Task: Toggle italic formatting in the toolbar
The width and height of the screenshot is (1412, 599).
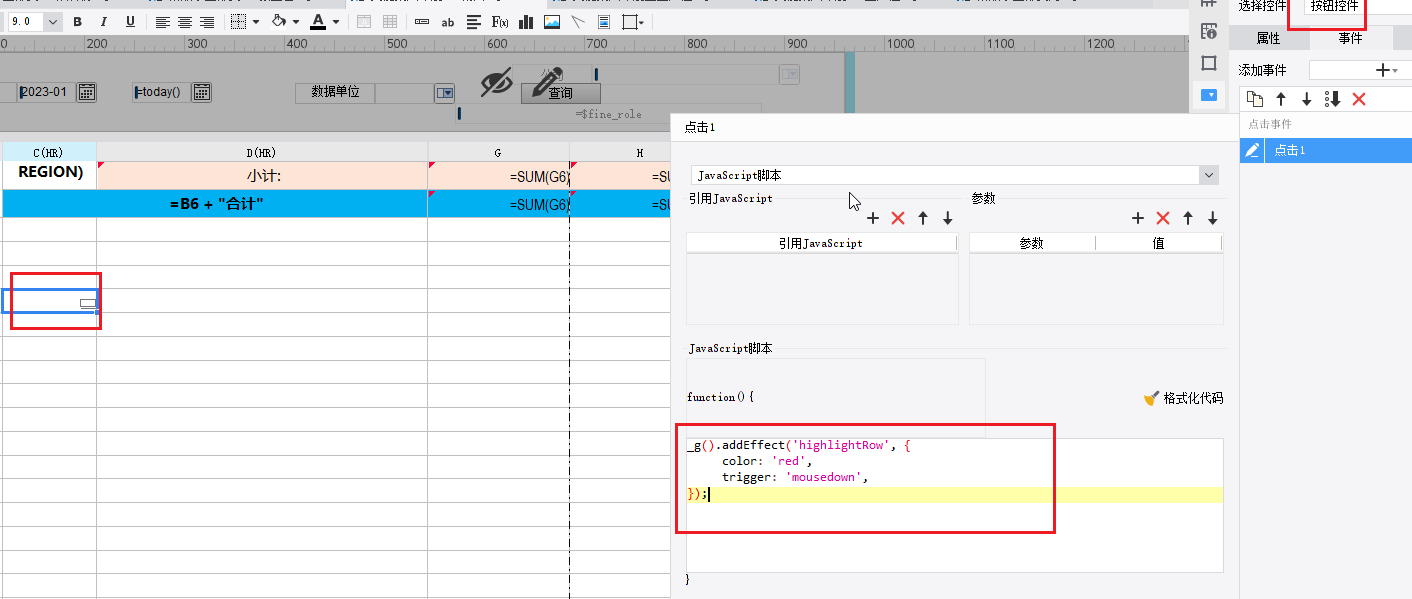Action: click(x=104, y=21)
